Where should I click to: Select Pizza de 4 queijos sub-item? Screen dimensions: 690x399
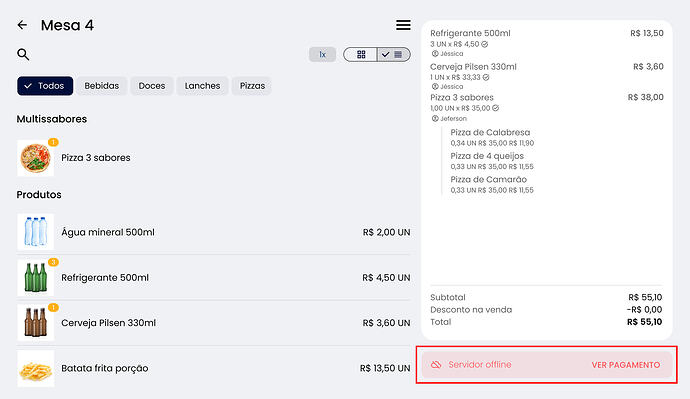click(492, 161)
